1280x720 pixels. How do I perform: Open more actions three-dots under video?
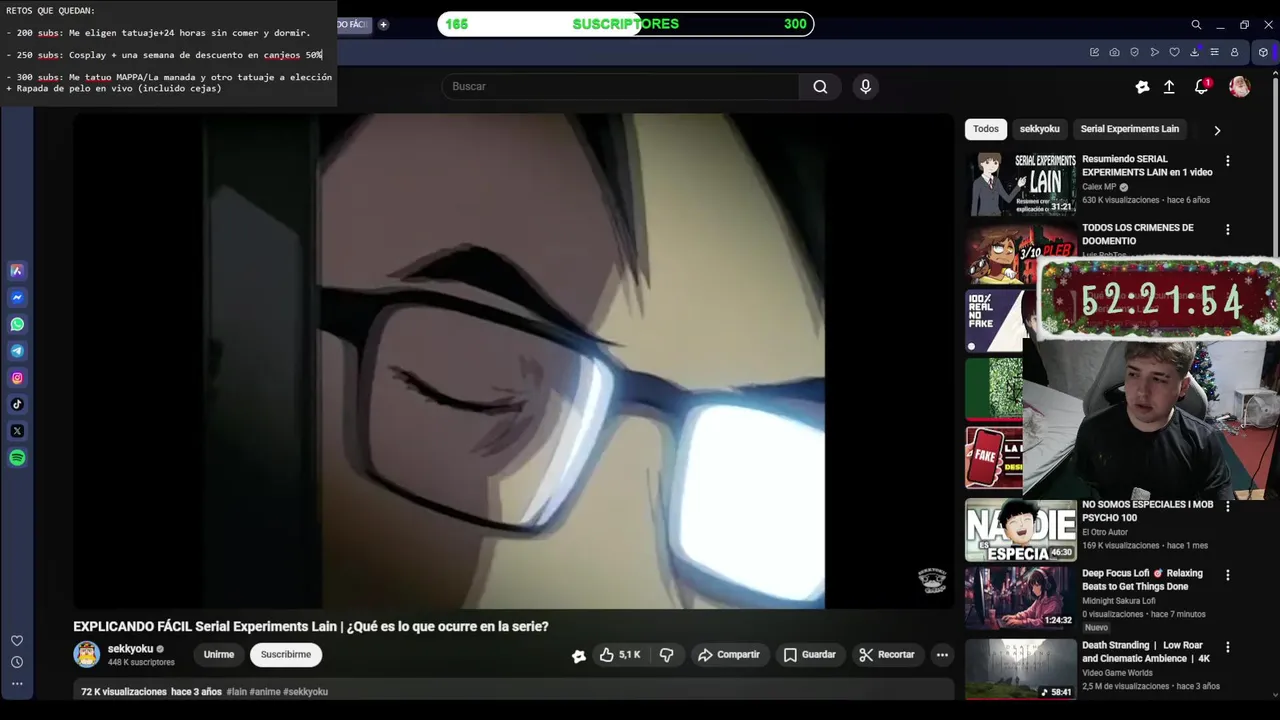[x=942, y=655]
